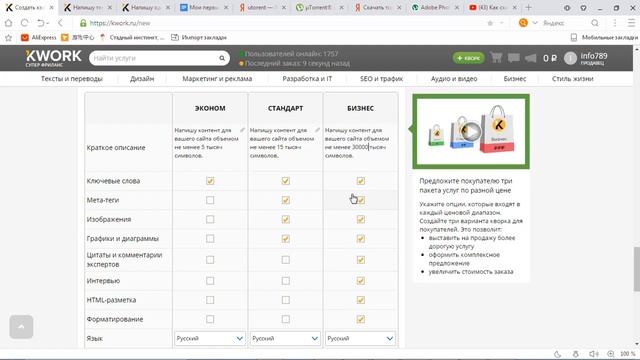Click the undo-close-tab arrow icon

[x=40, y=23]
